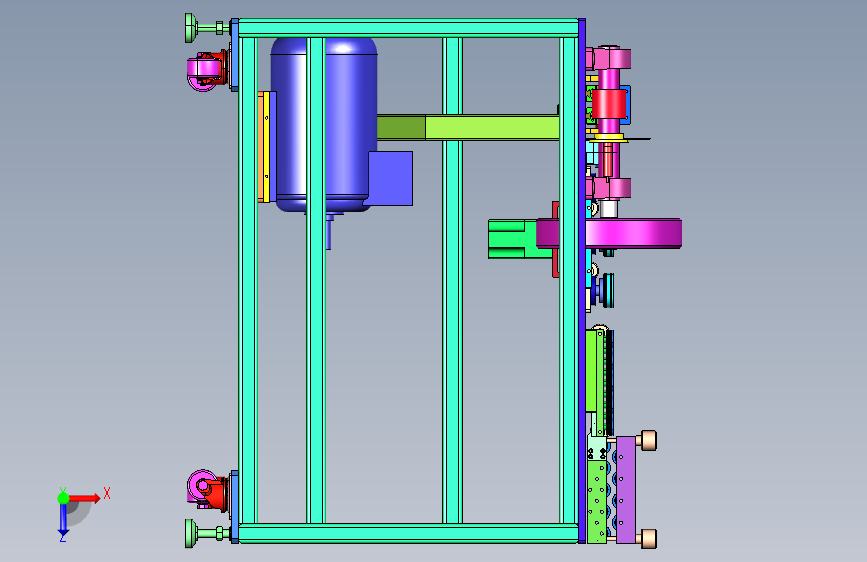Click the red X axis arrow of triad

pyautogui.click(x=86, y=498)
